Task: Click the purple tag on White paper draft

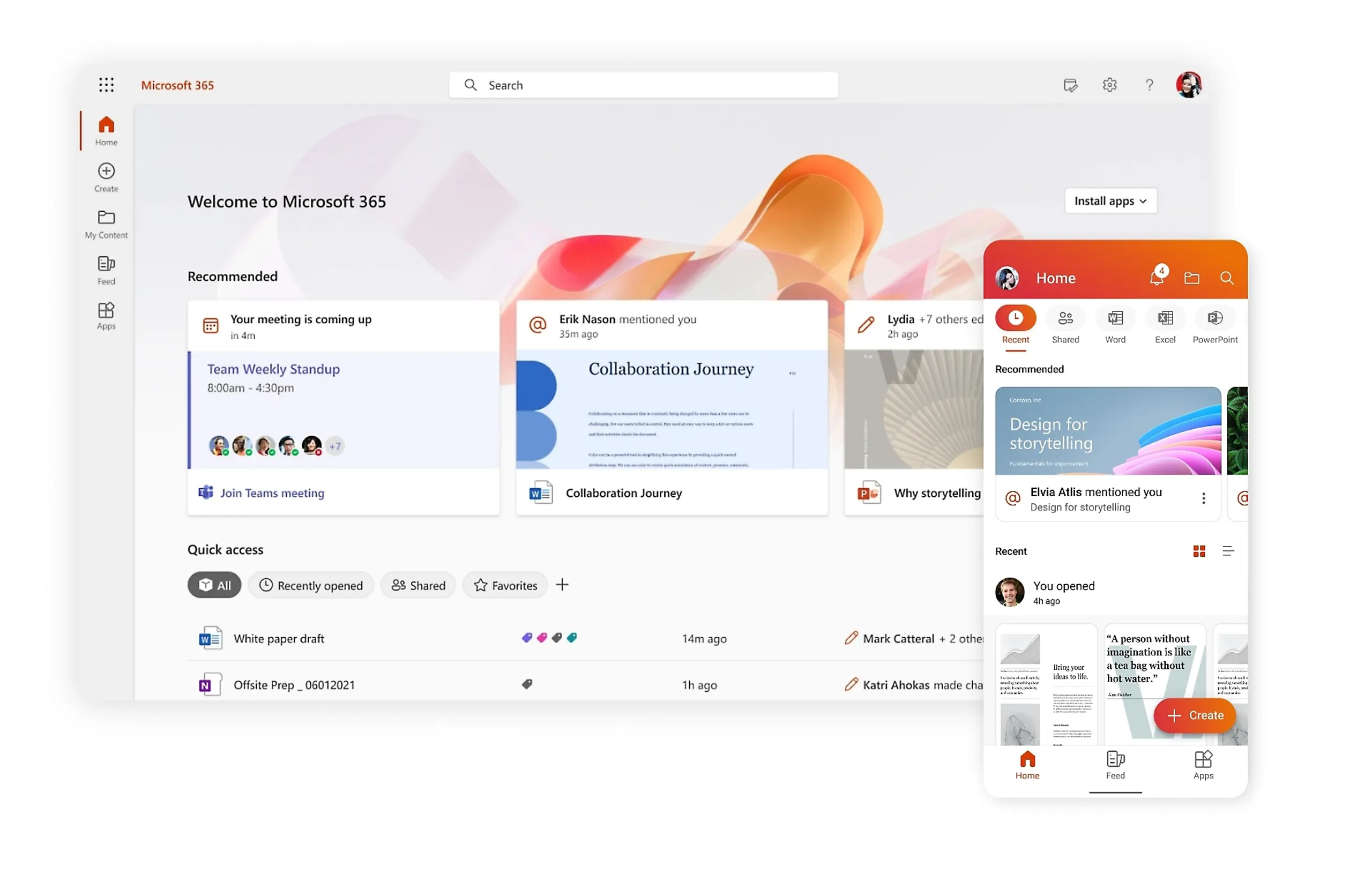Action: (x=526, y=638)
